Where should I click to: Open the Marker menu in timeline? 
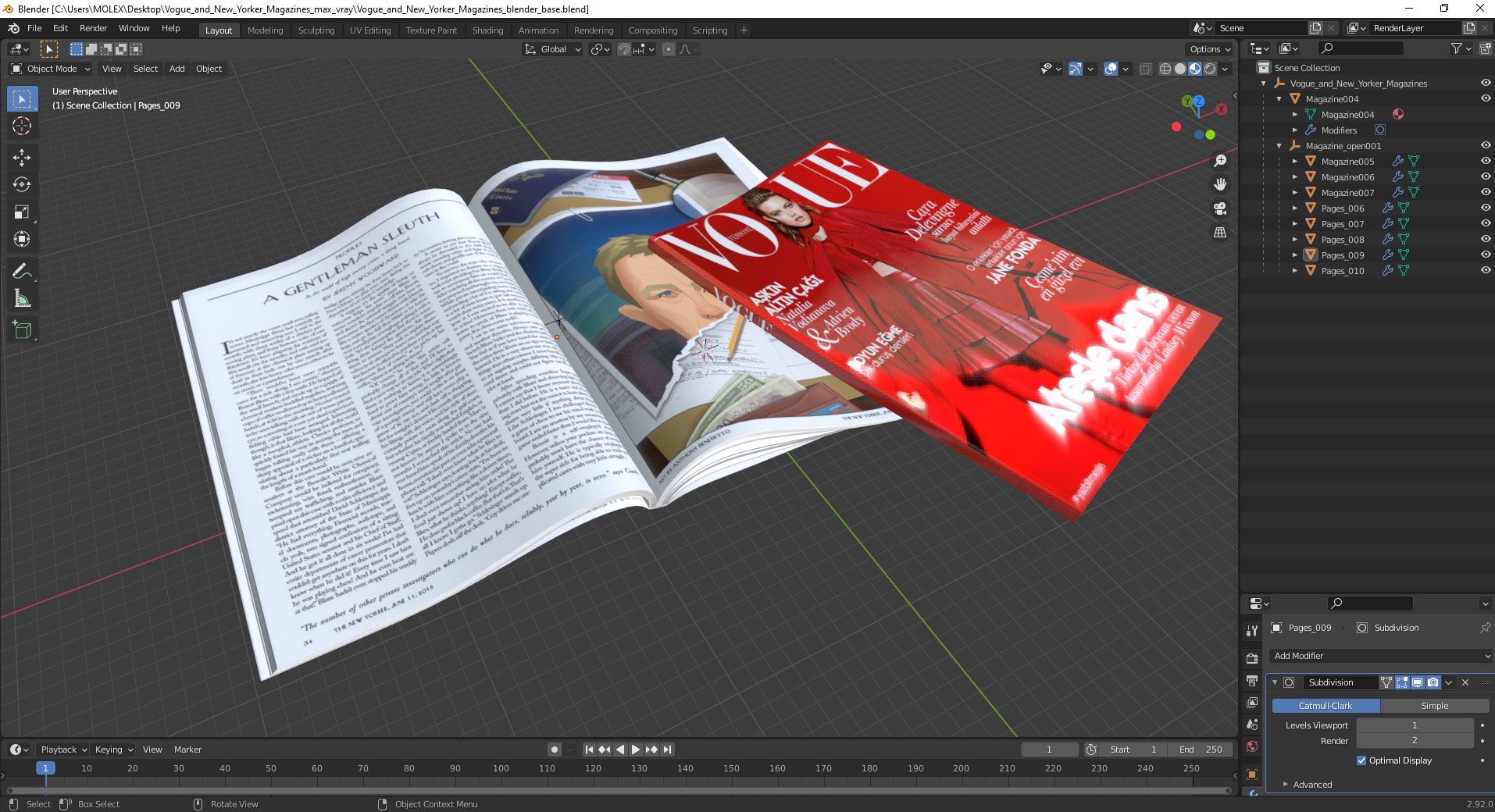click(187, 750)
